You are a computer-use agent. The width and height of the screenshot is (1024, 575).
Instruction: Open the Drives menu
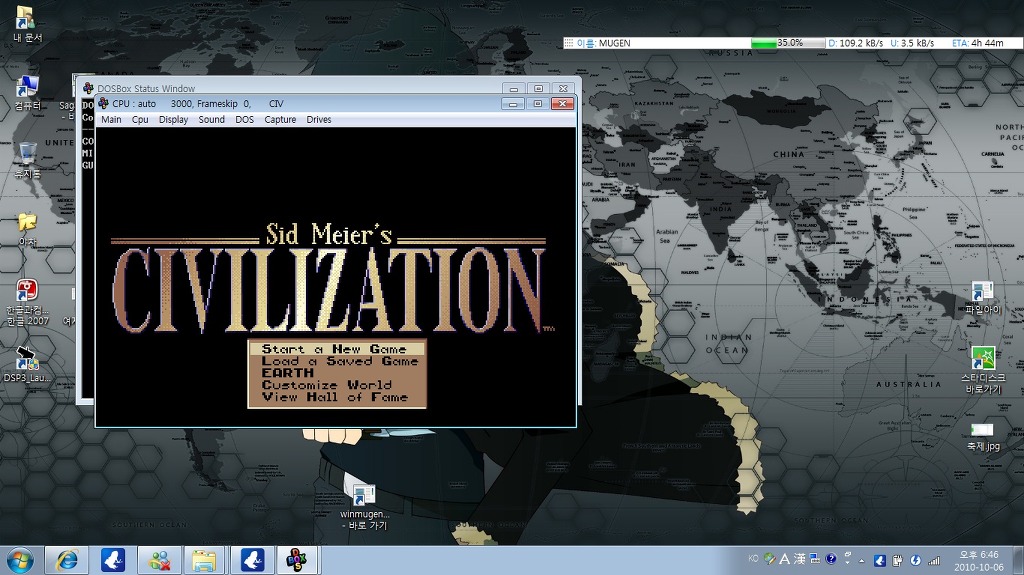(x=319, y=120)
